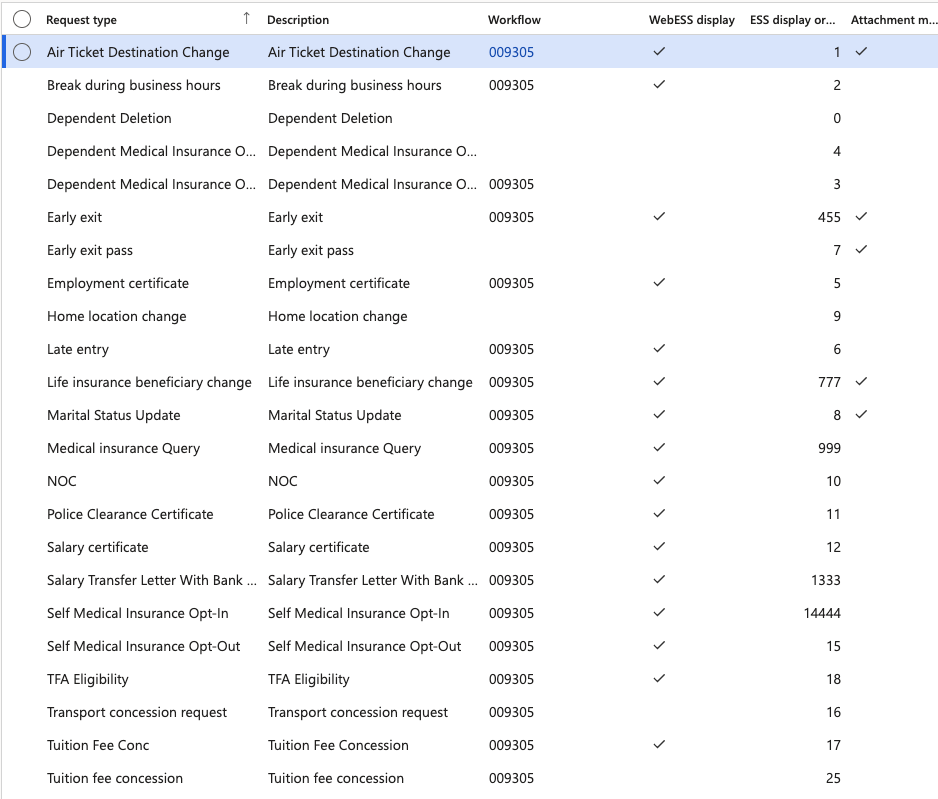The width and height of the screenshot is (938, 799).
Task: Select the Break during business hours request type
Action: 133,85
